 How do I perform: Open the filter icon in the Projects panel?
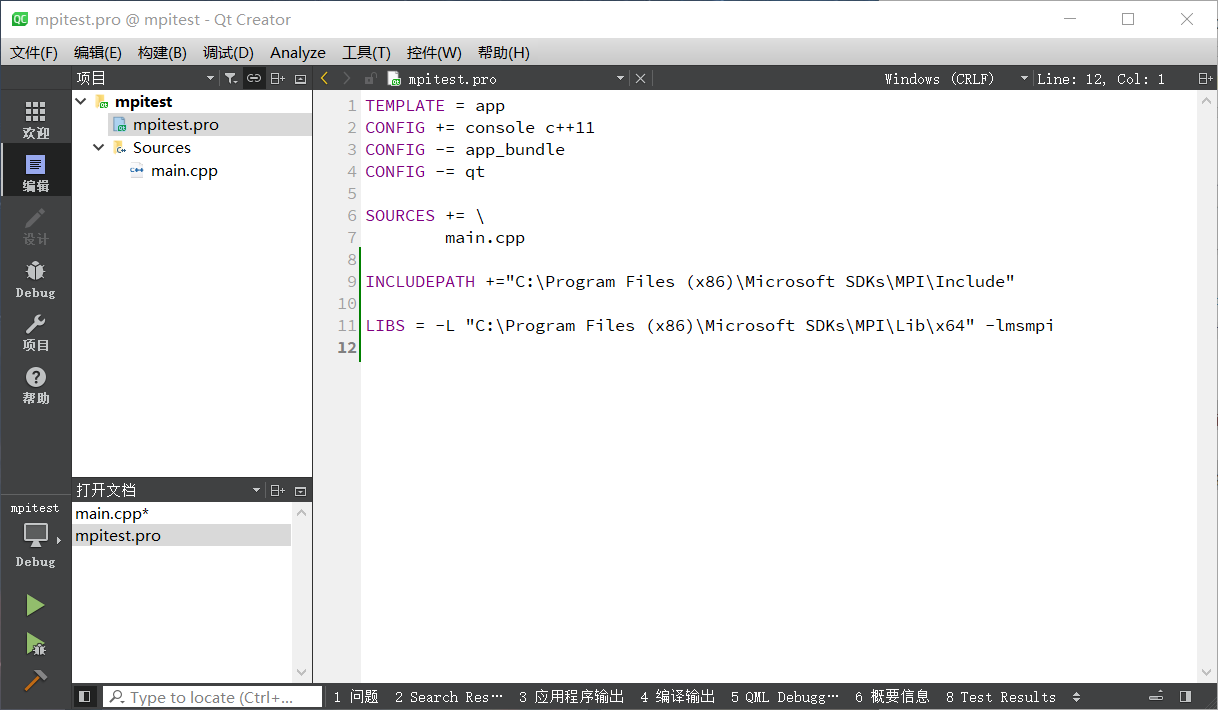click(230, 77)
